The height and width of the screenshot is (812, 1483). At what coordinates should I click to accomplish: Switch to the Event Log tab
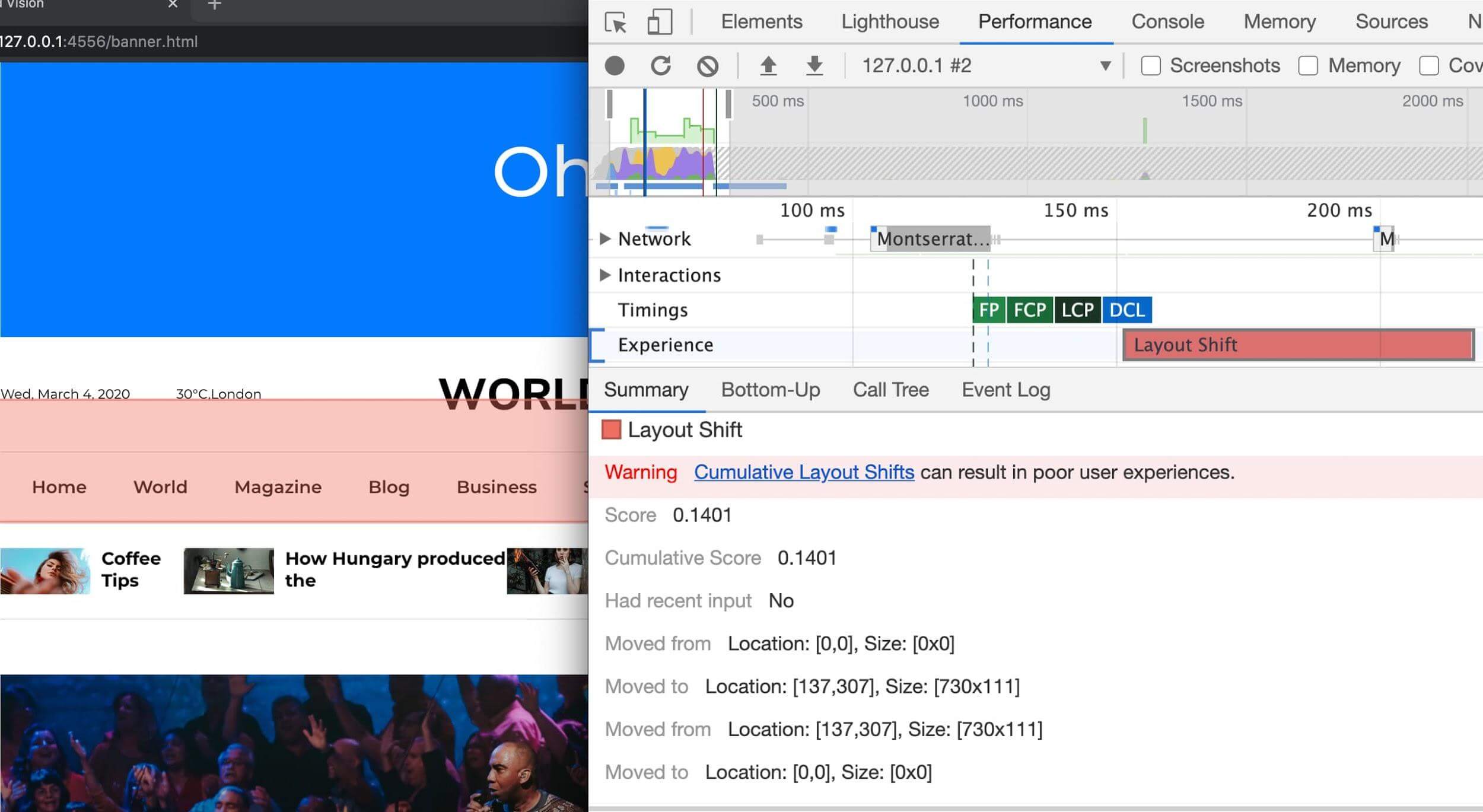(1005, 389)
